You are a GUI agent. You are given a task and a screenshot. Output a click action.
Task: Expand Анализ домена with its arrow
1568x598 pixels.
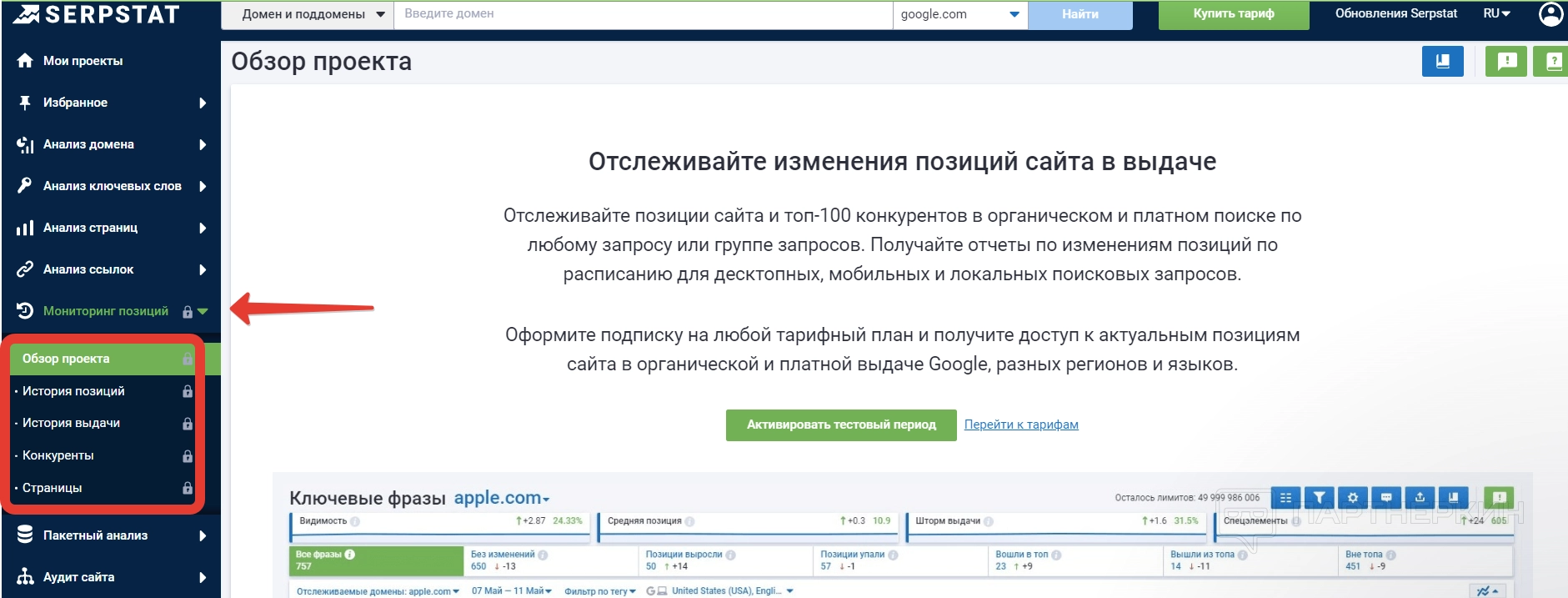click(203, 144)
